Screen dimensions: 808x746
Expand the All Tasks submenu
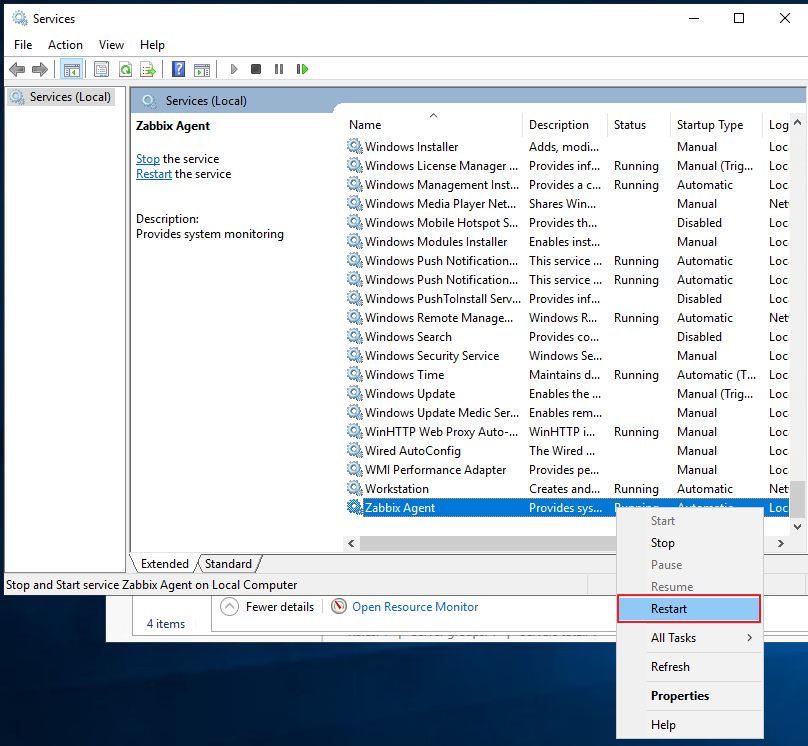click(x=689, y=638)
